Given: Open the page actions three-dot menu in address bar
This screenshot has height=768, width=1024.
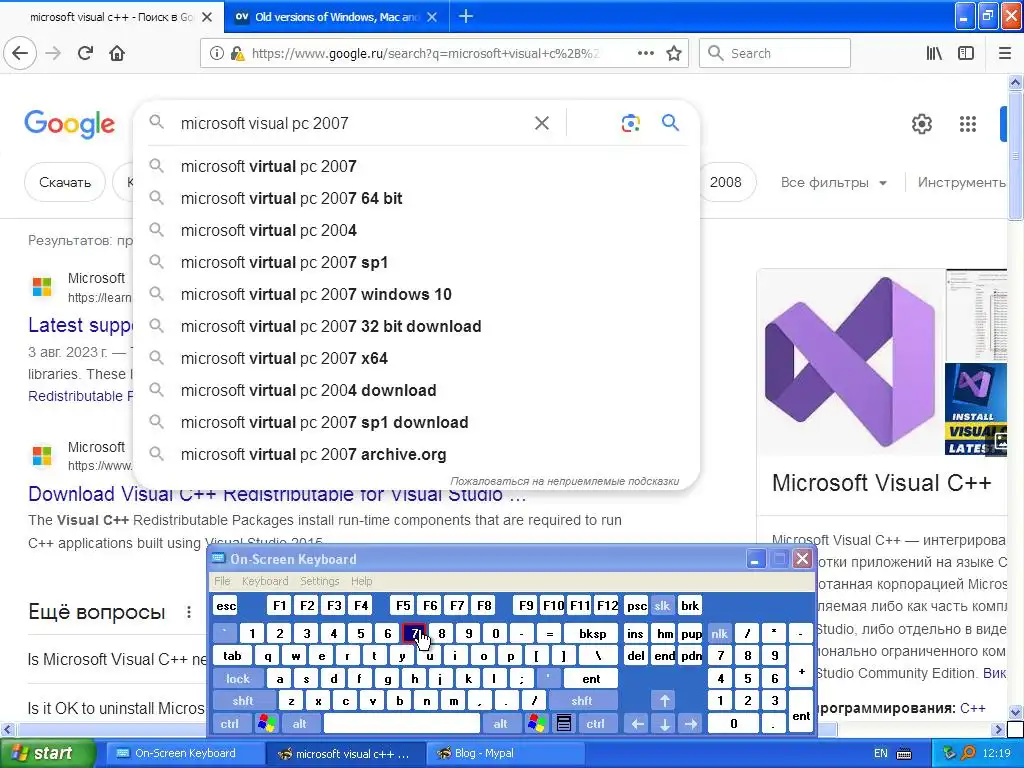Looking at the screenshot, I should point(645,53).
